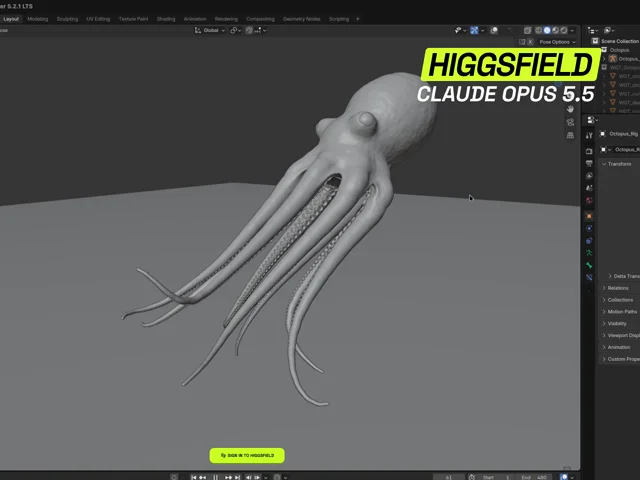Open the Scene properties tab

589,188
